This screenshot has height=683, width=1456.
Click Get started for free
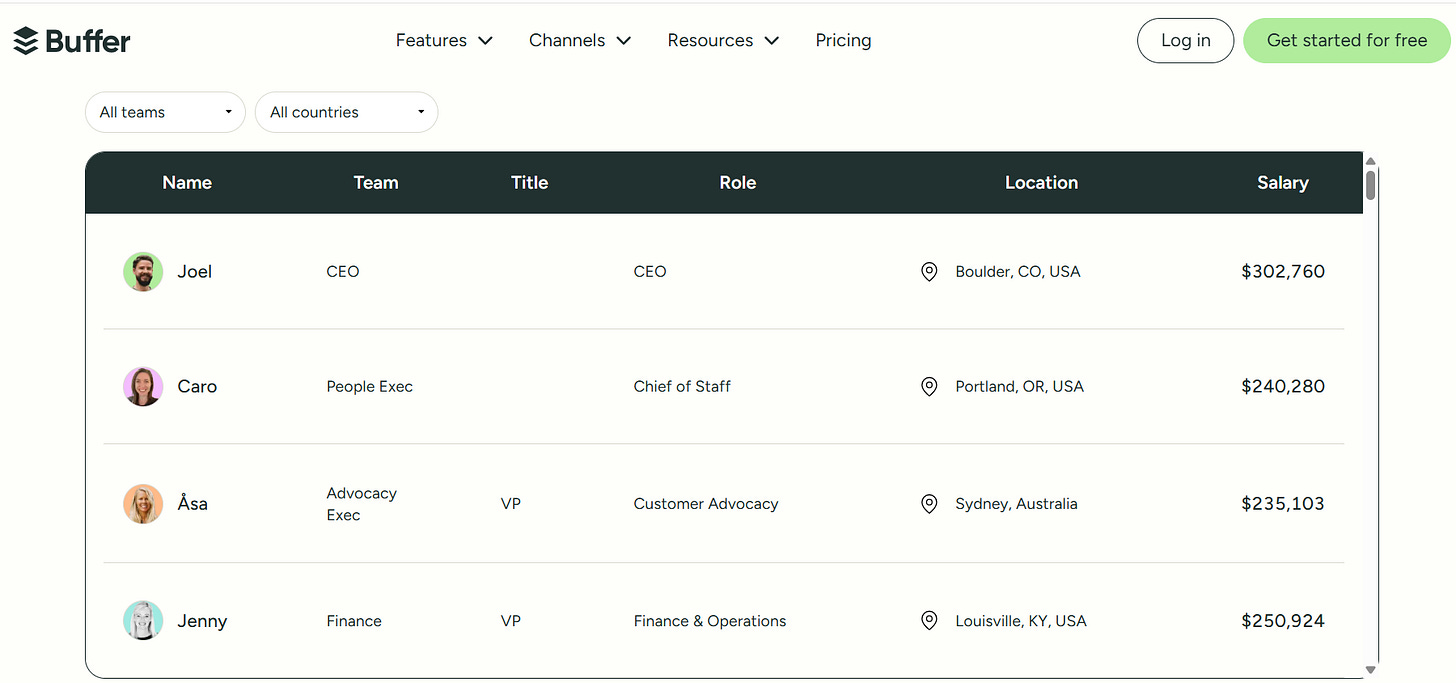(1347, 41)
